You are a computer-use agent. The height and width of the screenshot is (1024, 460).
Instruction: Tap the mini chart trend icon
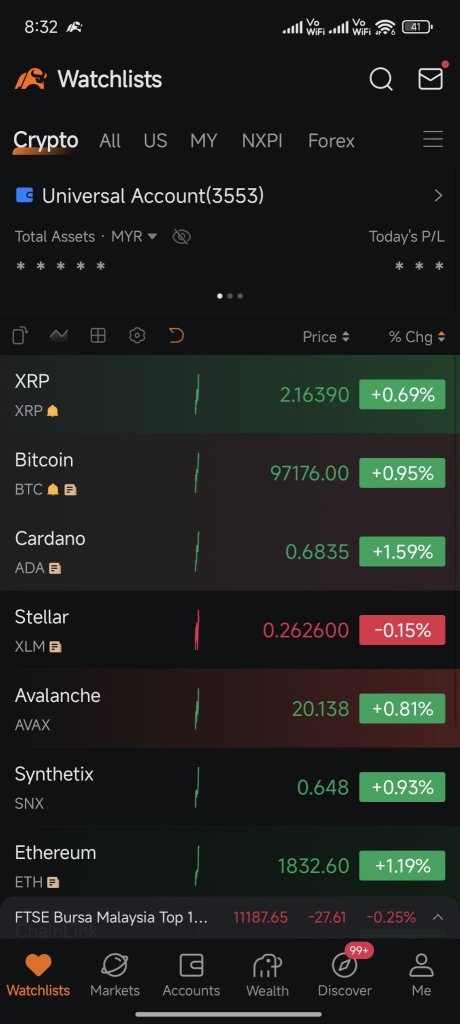point(59,336)
